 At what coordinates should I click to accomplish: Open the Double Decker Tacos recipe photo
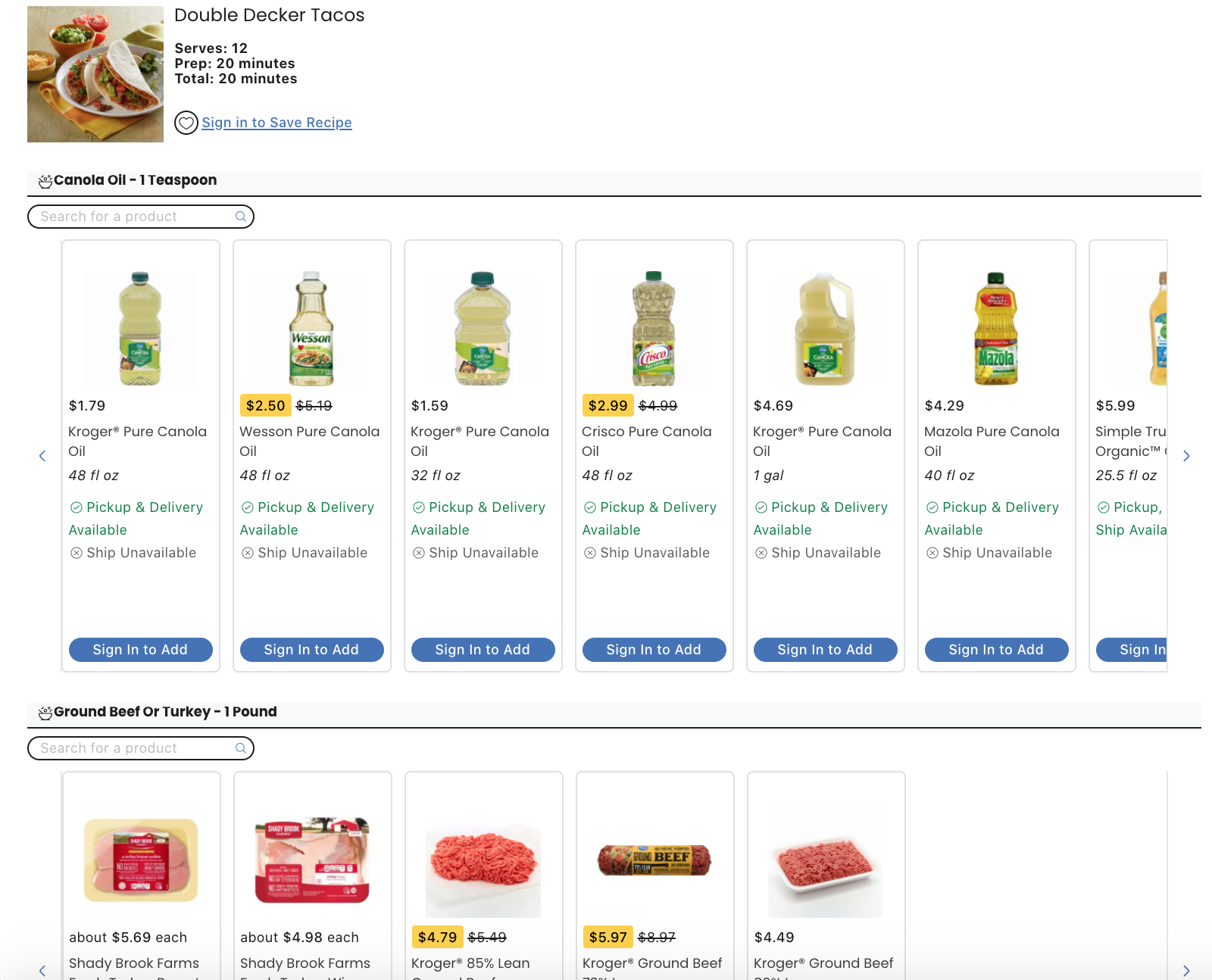click(95, 74)
